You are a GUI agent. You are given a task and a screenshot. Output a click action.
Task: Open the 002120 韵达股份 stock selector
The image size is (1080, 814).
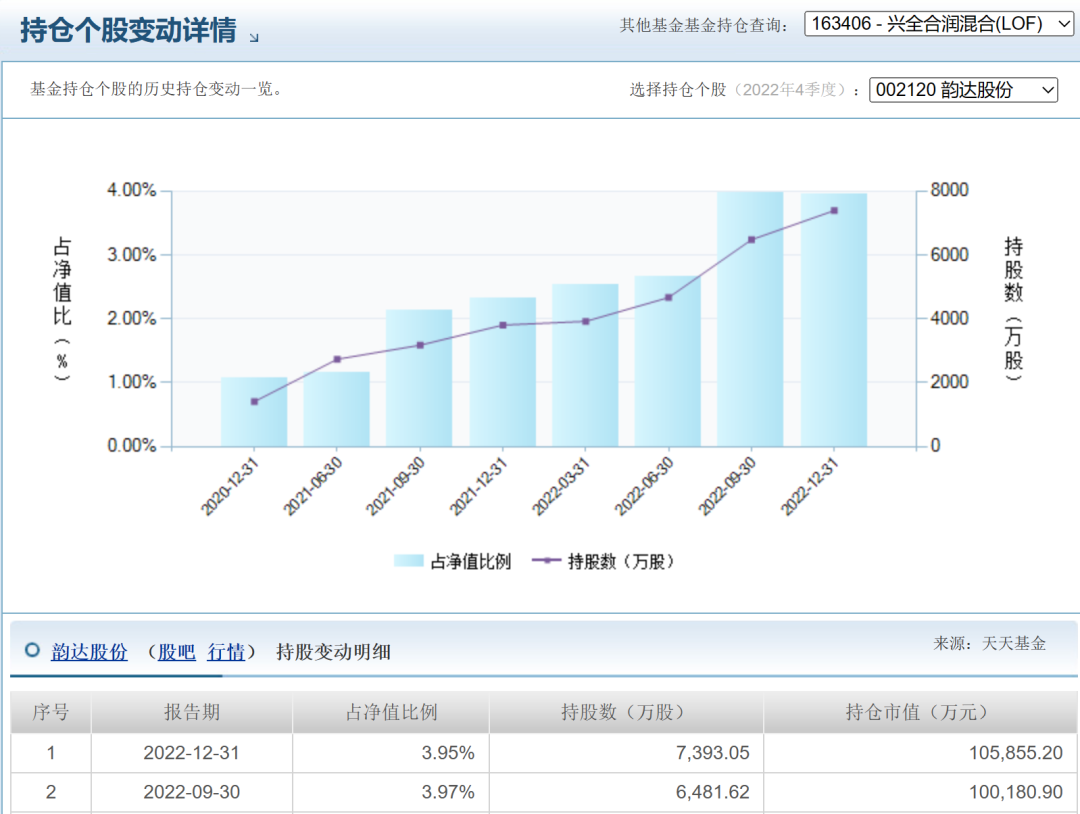coord(965,89)
